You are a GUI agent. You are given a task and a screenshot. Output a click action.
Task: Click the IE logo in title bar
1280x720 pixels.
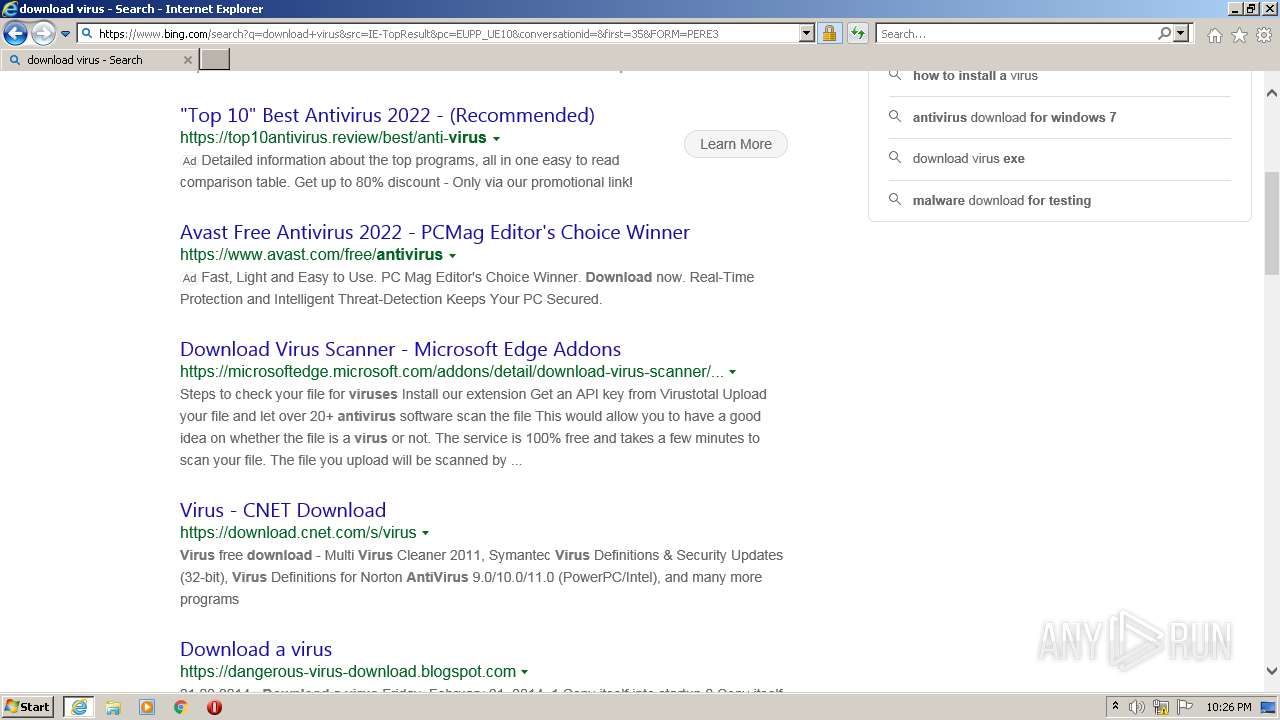[x=10, y=9]
